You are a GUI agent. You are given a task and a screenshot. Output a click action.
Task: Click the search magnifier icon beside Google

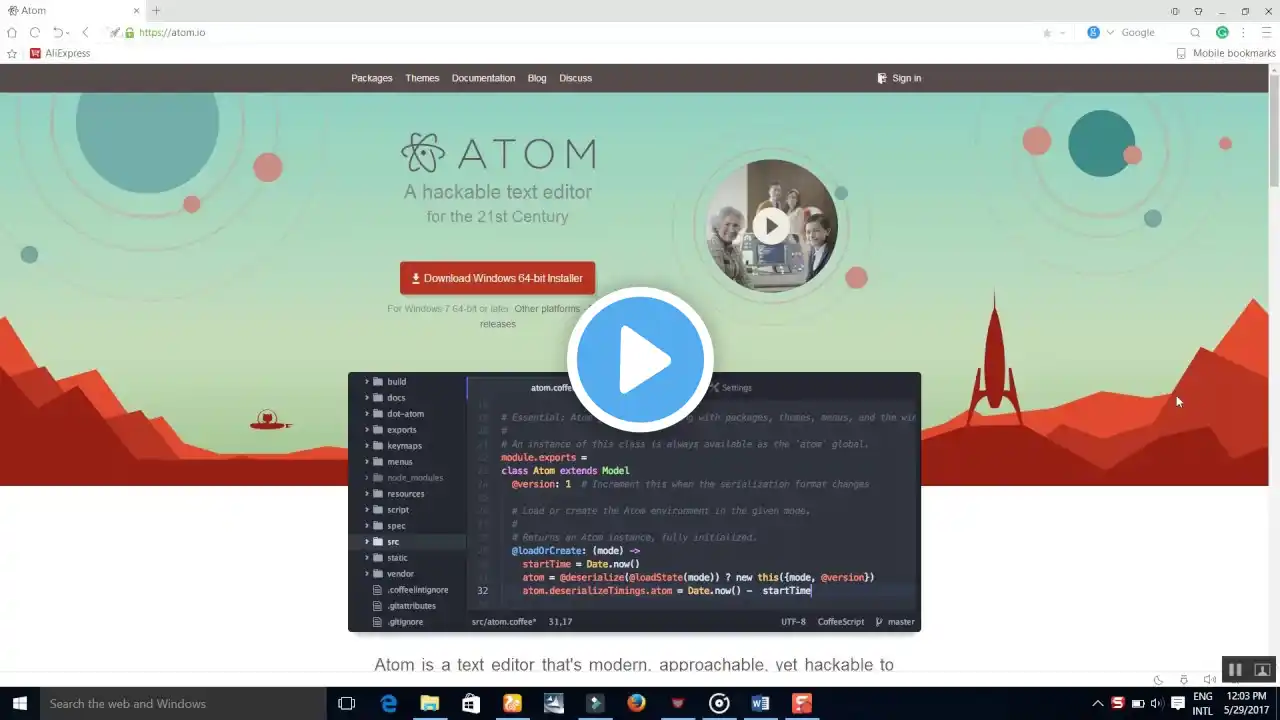(1195, 32)
